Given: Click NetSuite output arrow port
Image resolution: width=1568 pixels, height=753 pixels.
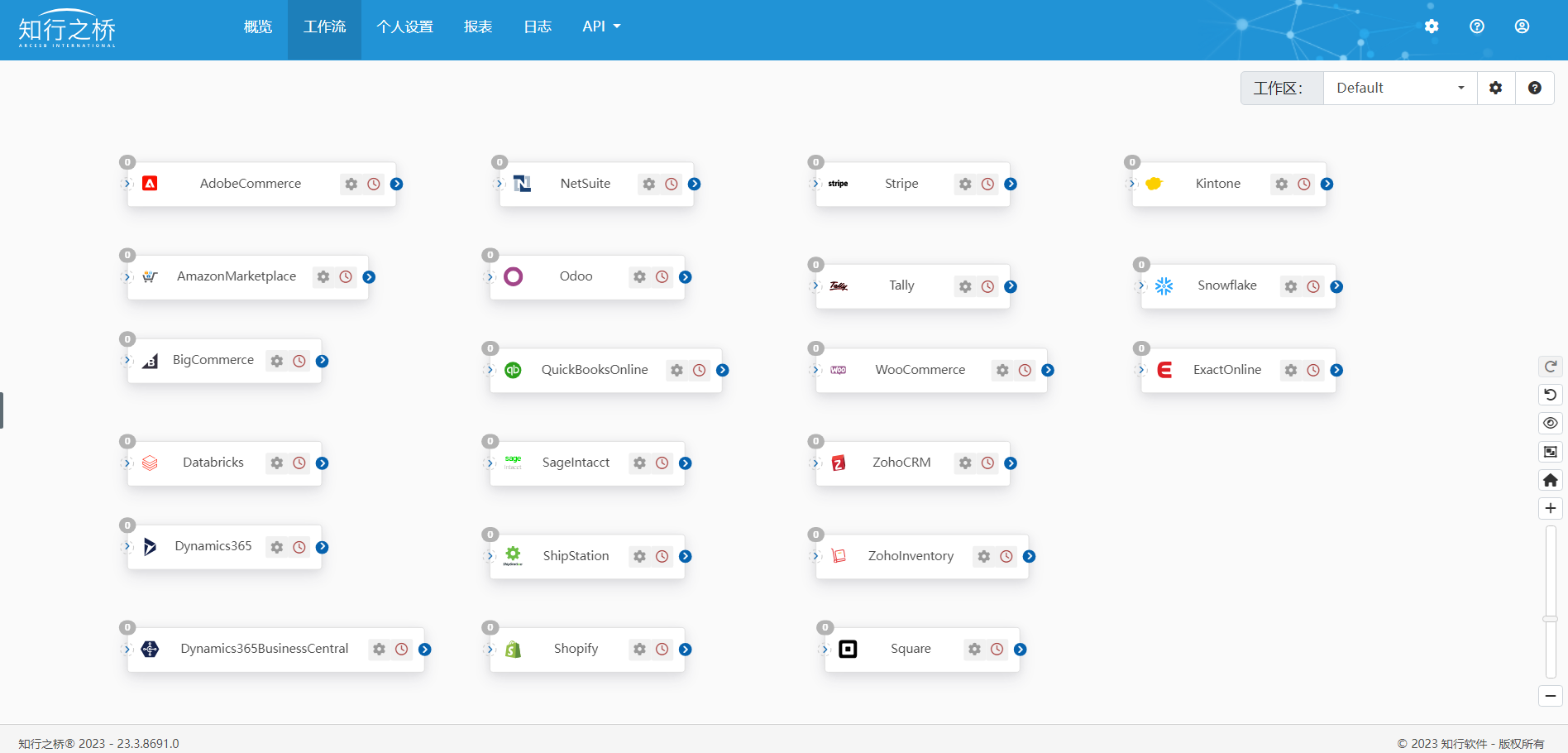Looking at the screenshot, I should (695, 184).
